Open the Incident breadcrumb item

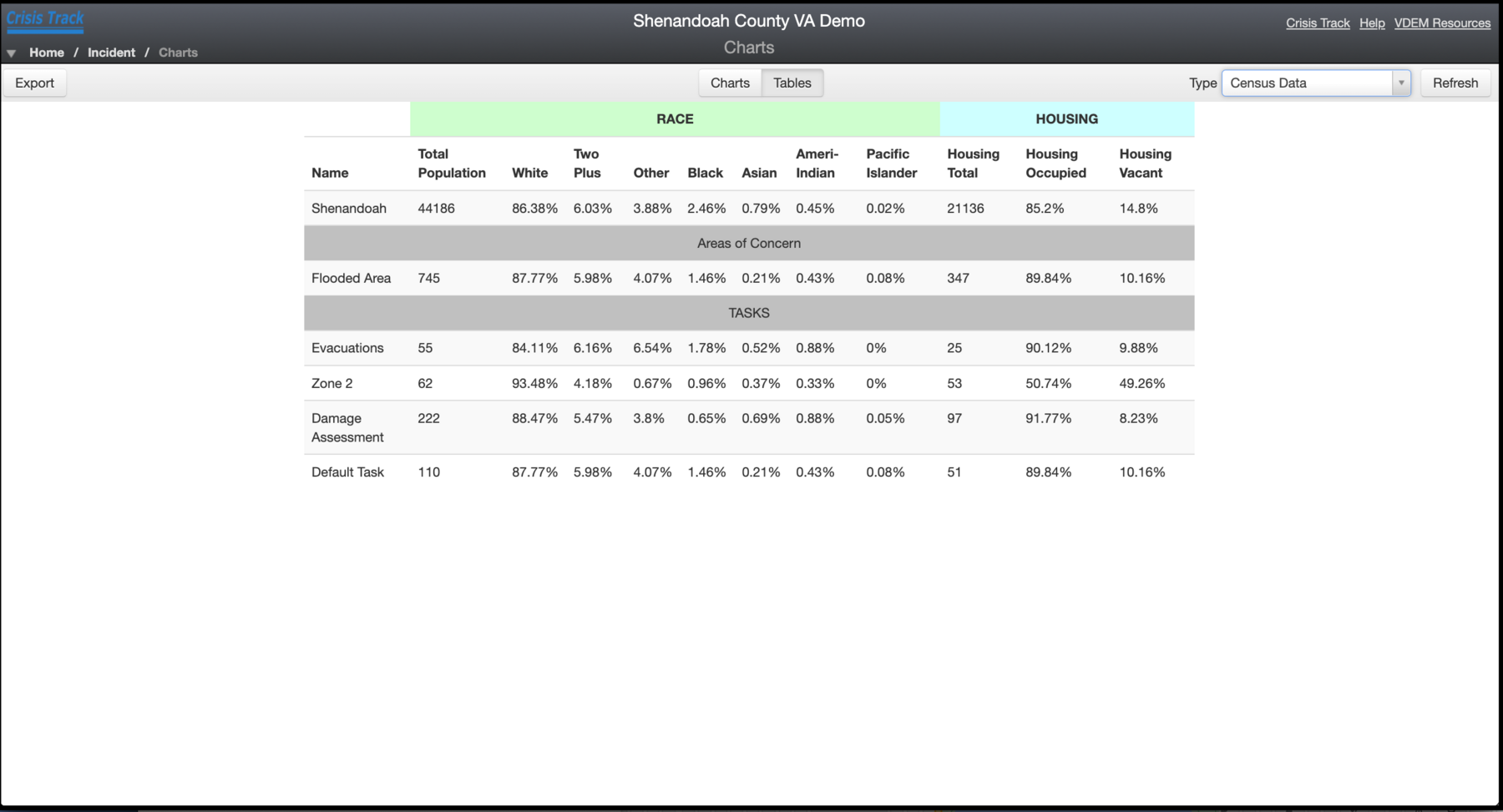[x=111, y=52]
